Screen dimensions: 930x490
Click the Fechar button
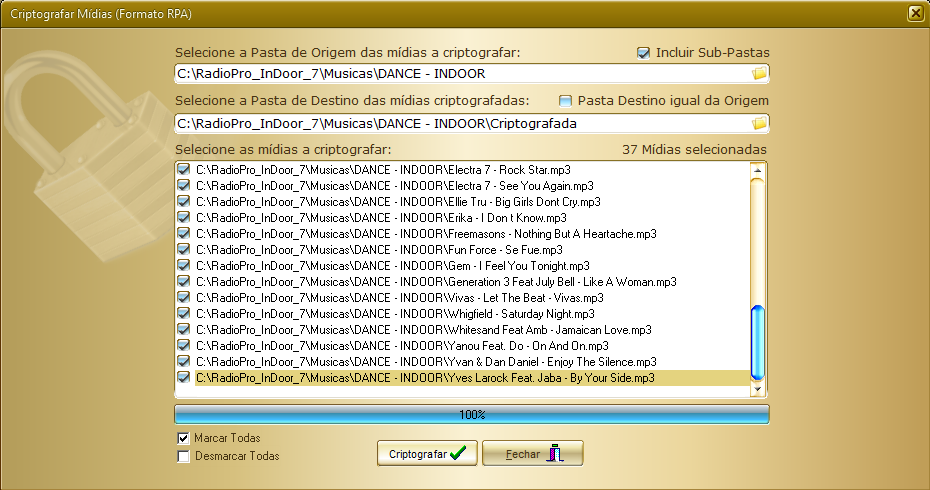click(x=533, y=454)
